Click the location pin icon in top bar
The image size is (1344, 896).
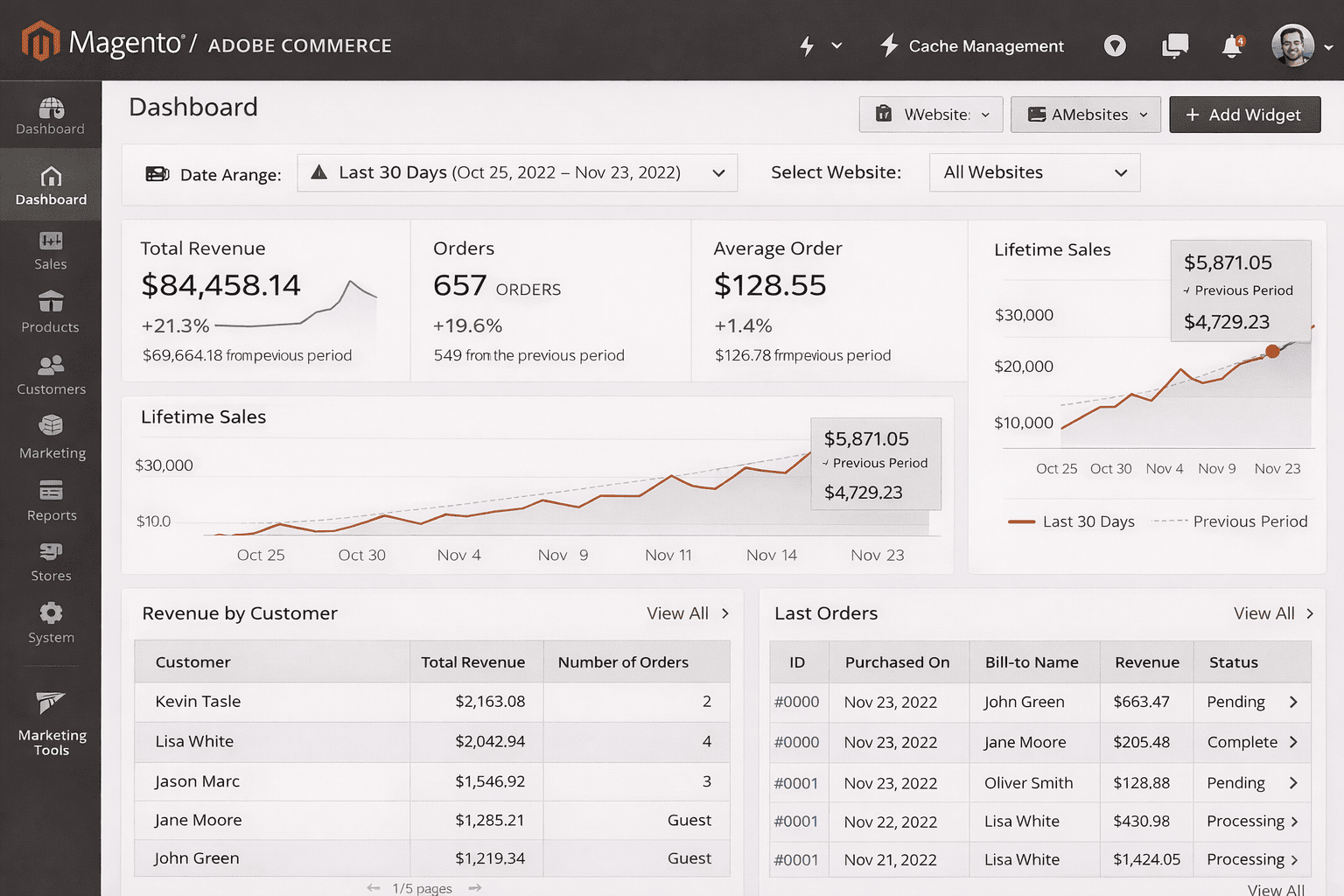(1115, 45)
